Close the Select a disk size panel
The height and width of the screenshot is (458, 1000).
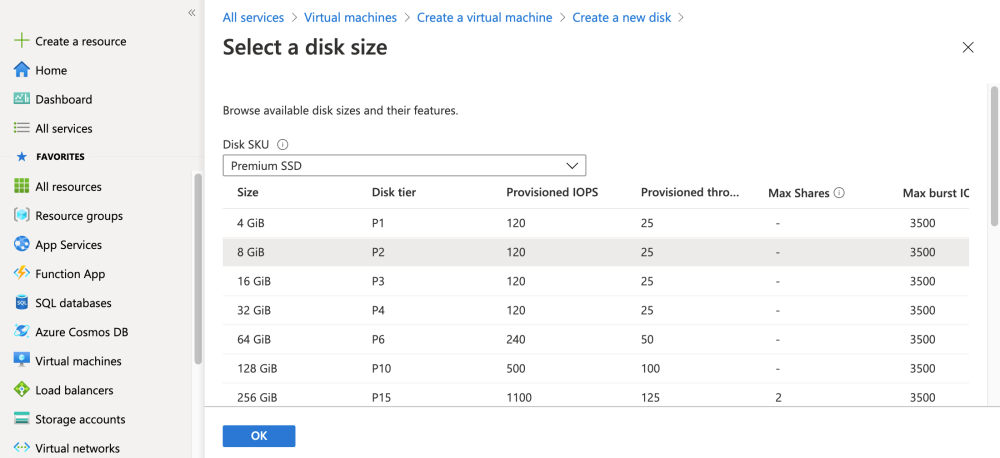coord(968,47)
